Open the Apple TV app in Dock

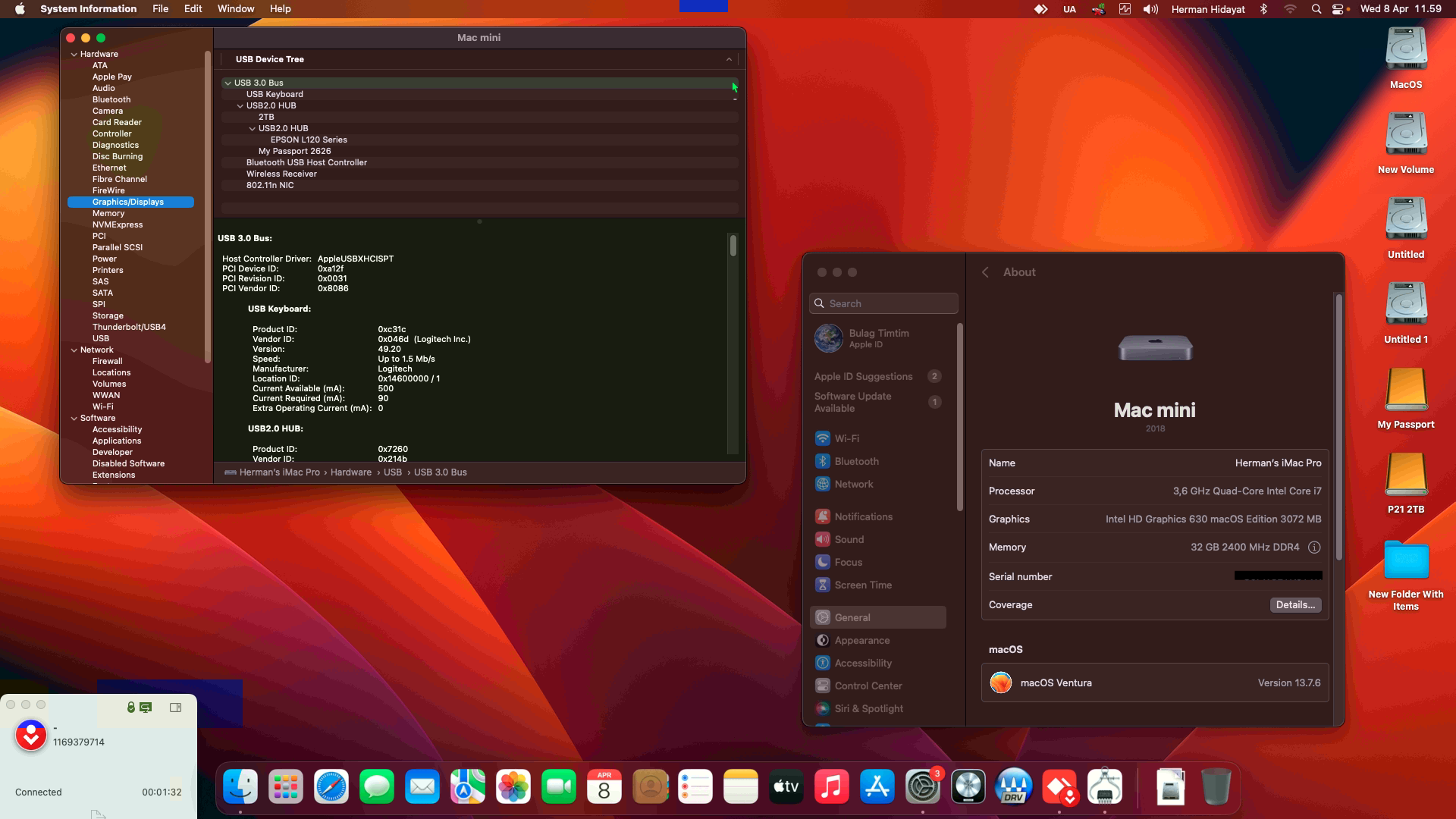pyautogui.click(x=786, y=787)
